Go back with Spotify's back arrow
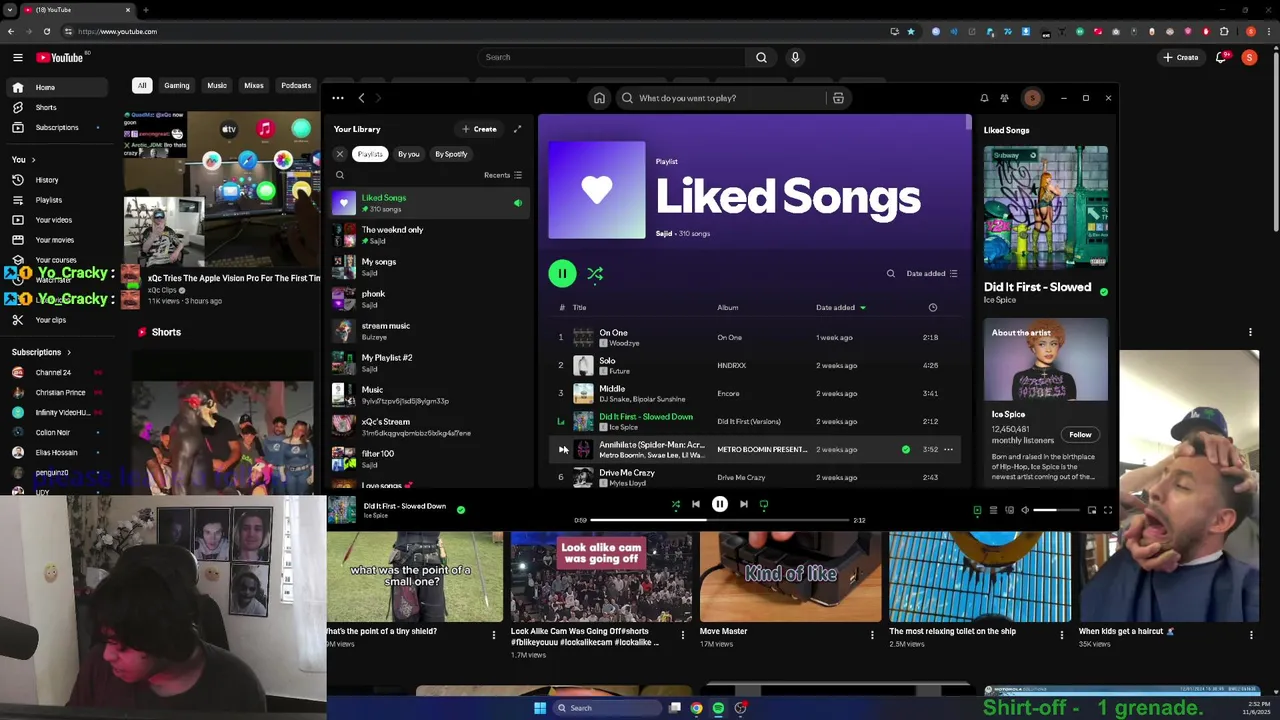1280x720 pixels. point(362,98)
